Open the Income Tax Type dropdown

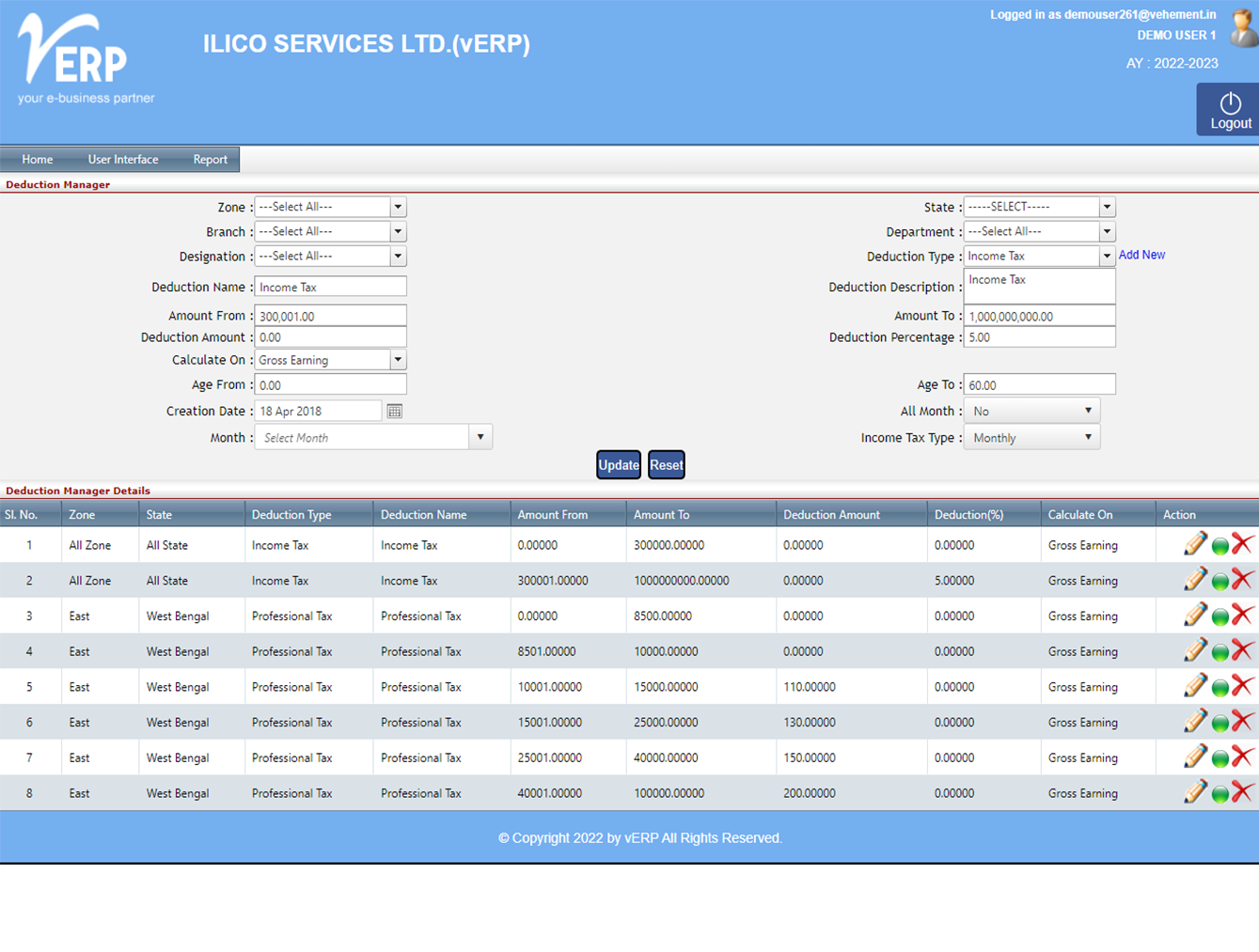1031,438
